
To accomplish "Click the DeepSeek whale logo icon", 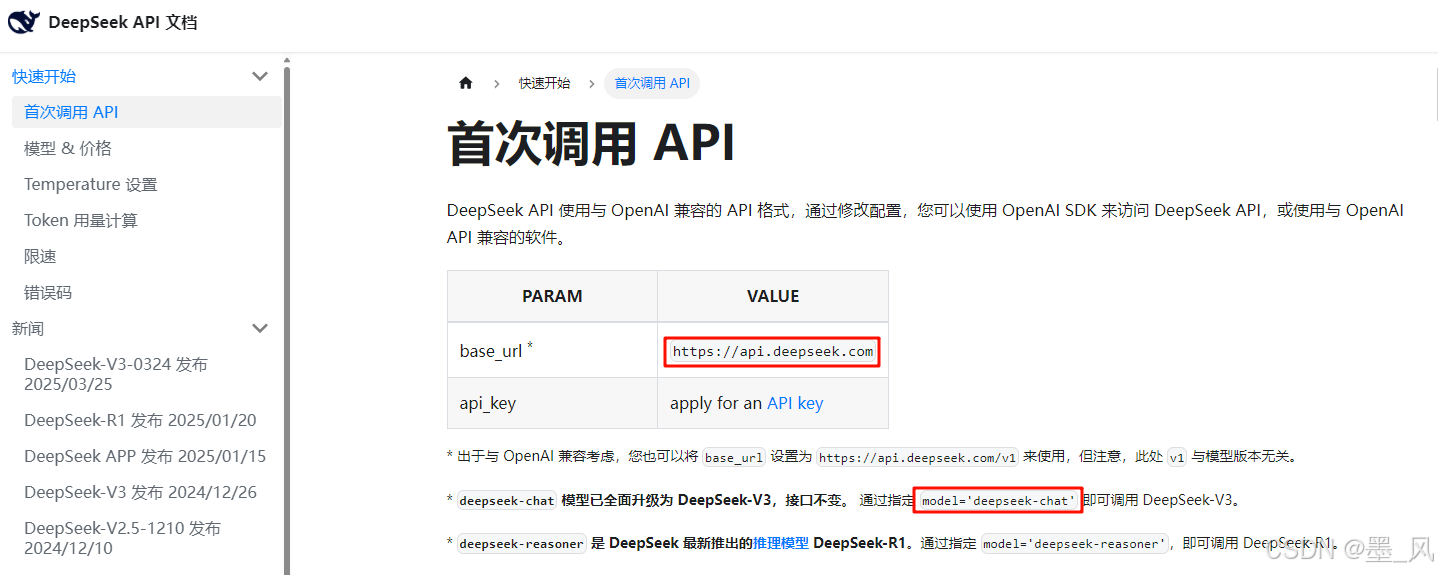I will tap(24, 21).
